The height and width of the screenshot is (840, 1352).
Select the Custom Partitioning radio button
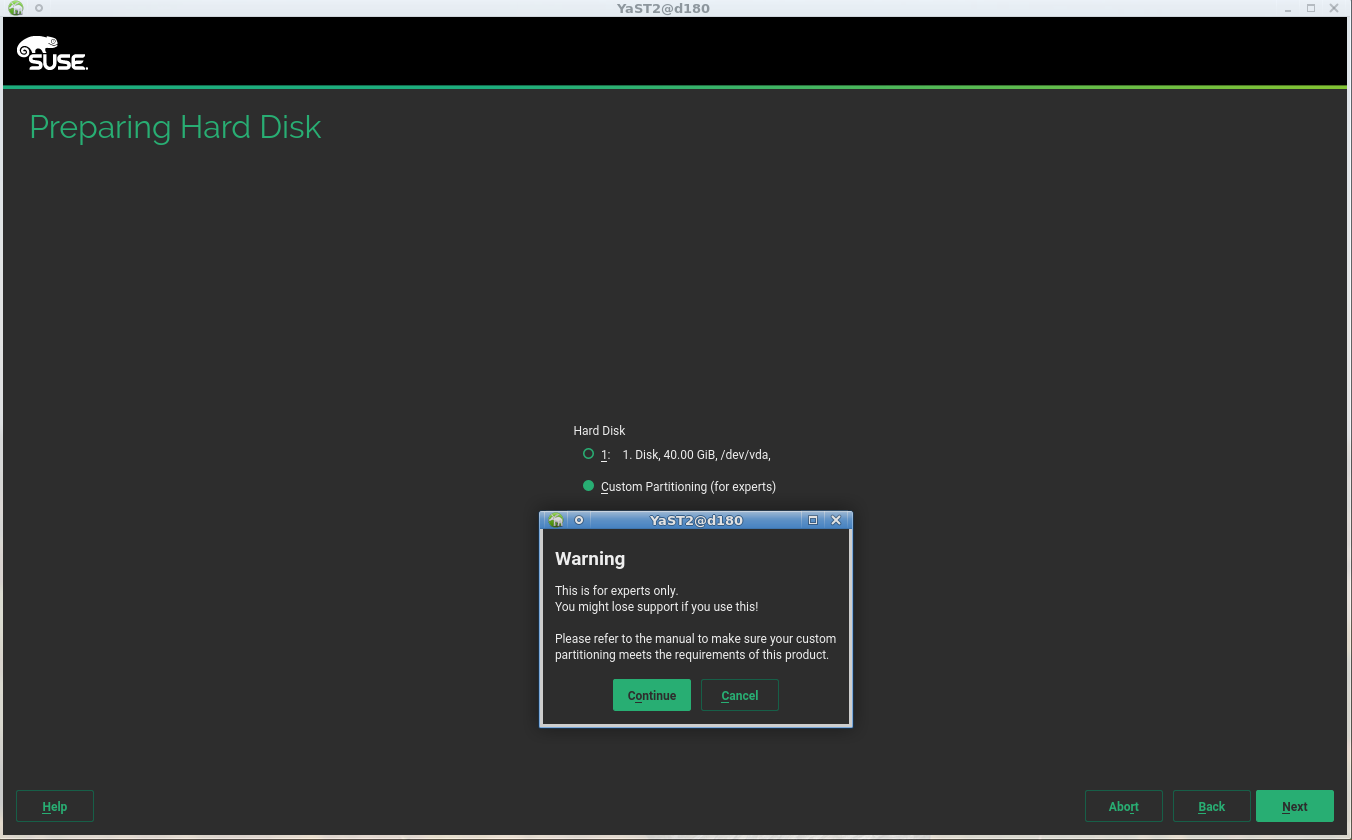(x=589, y=486)
